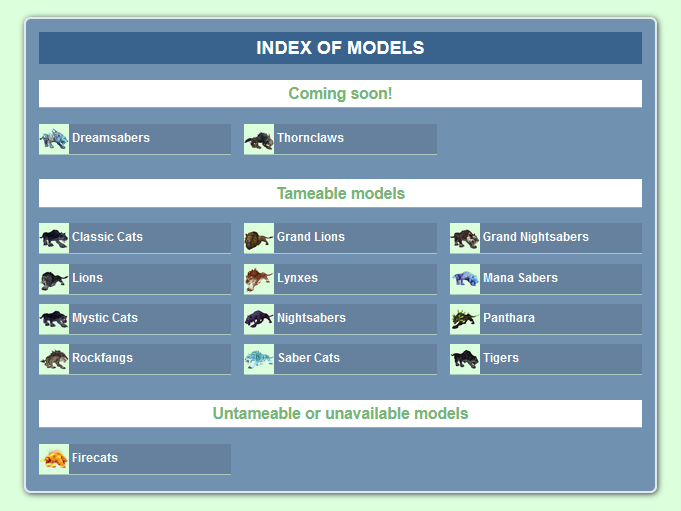
Task: Click the Grand Nightsabers model icon
Action: click(x=465, y=238)
